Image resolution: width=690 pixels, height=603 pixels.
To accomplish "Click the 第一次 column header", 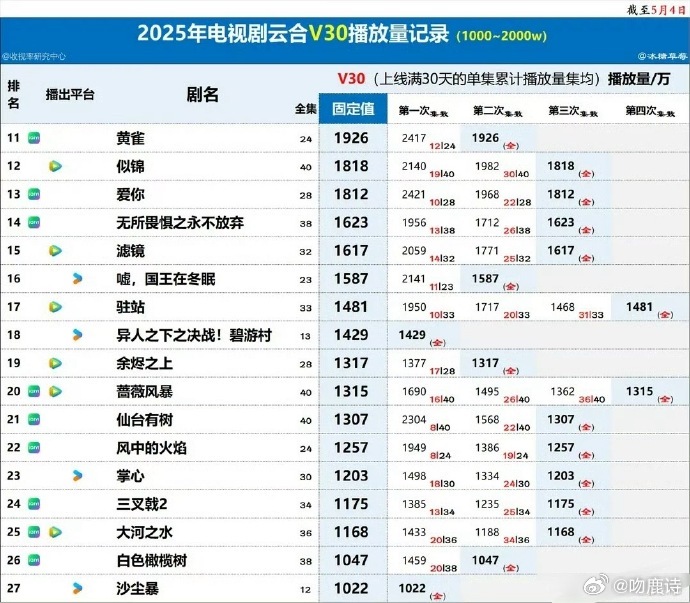I will point(423,111).
